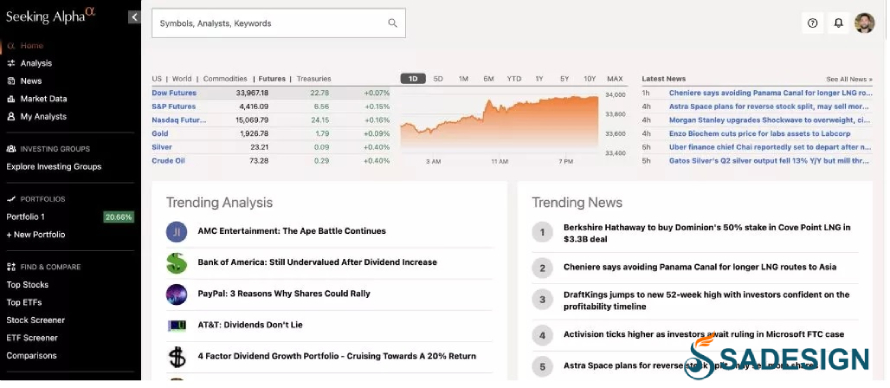Switch chart range to YTD

pos(514,79)
